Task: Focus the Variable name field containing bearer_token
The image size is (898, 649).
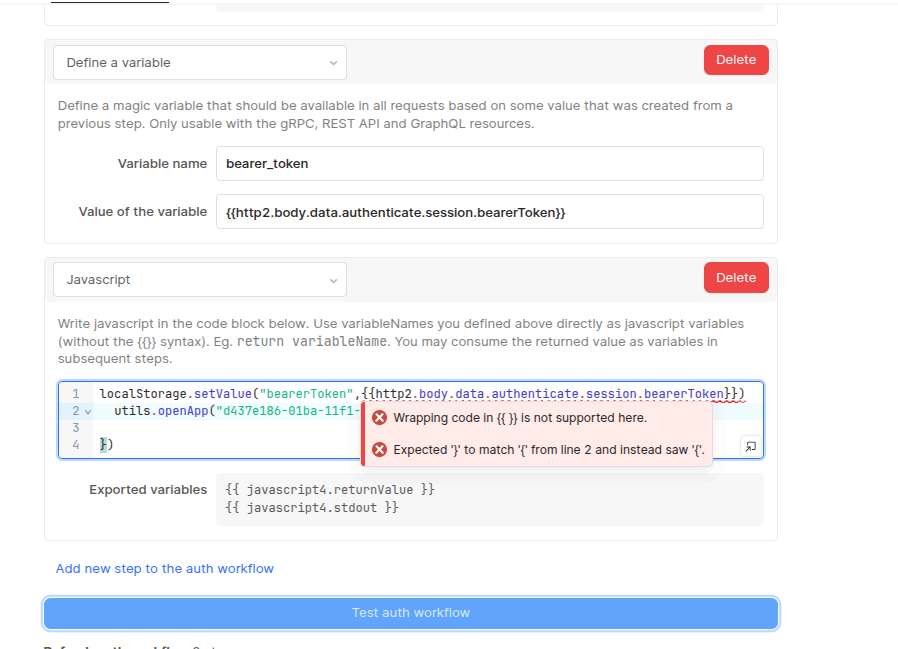Action: coord(489,164)
